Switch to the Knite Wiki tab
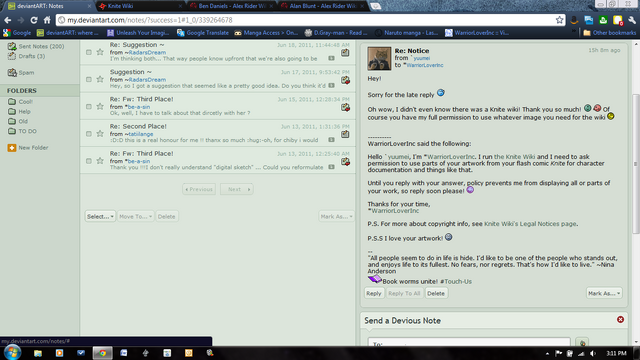This screenshot has width=640, height=360. 140,6
